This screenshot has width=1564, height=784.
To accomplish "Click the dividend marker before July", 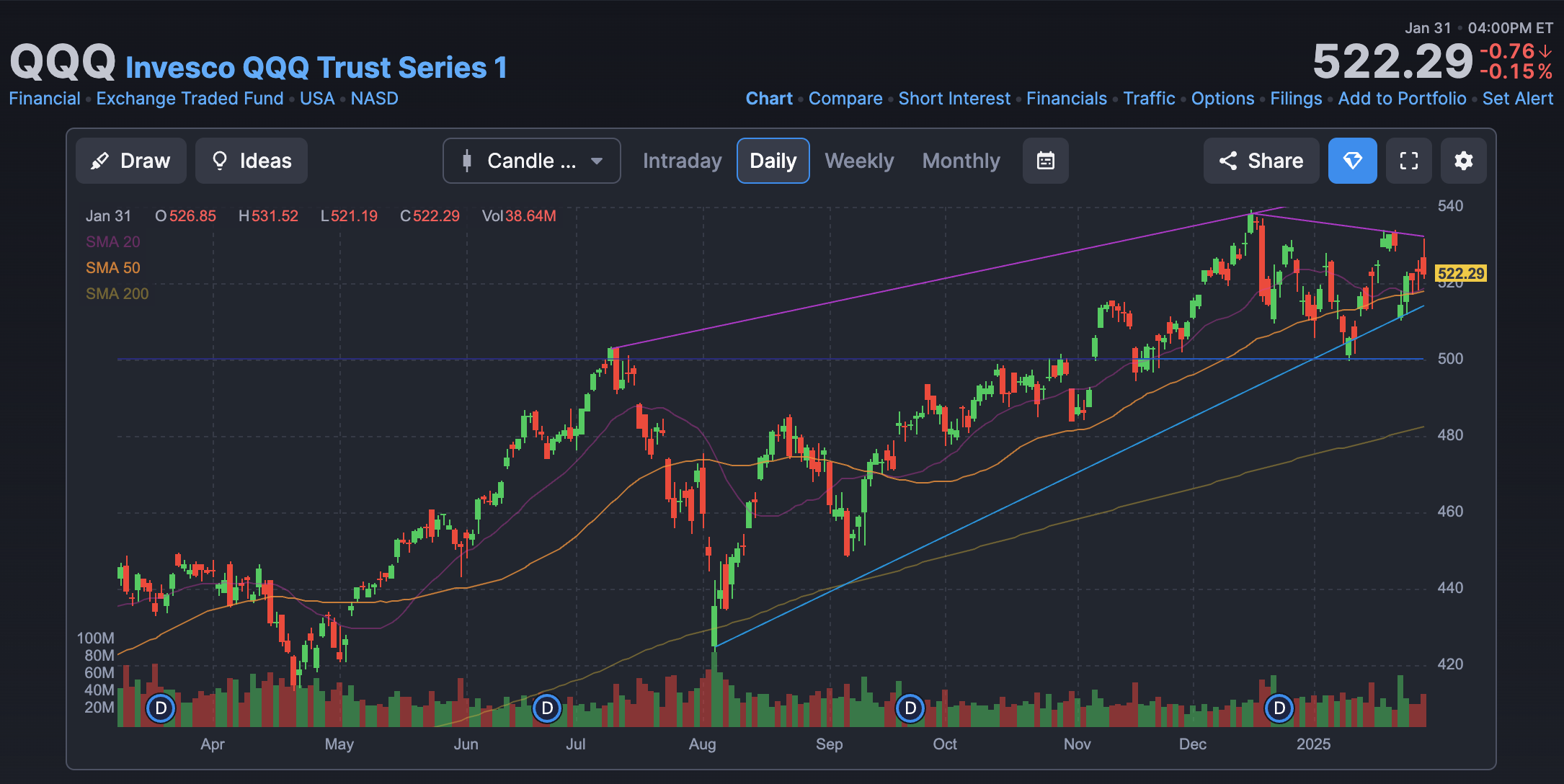I will tap(547, 708).
